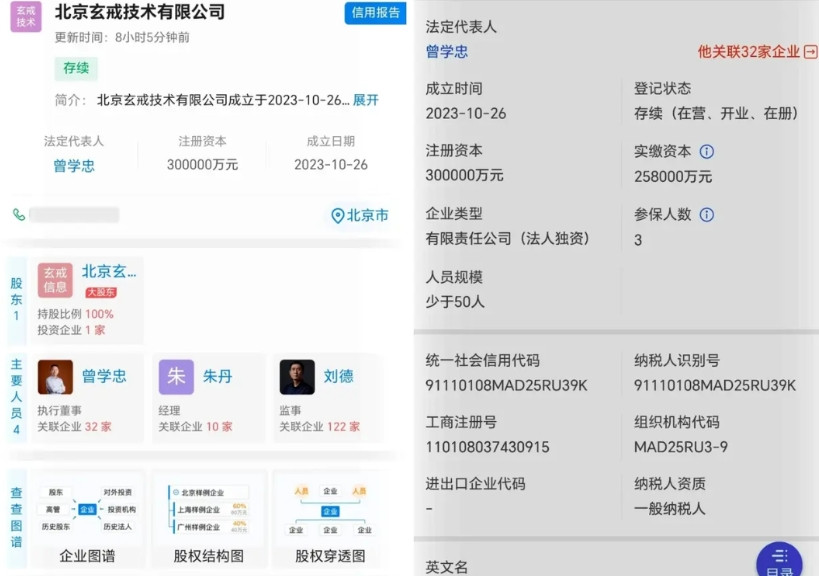
Task: Click 持股比例 100% text
Action: [x=76, y=314]
